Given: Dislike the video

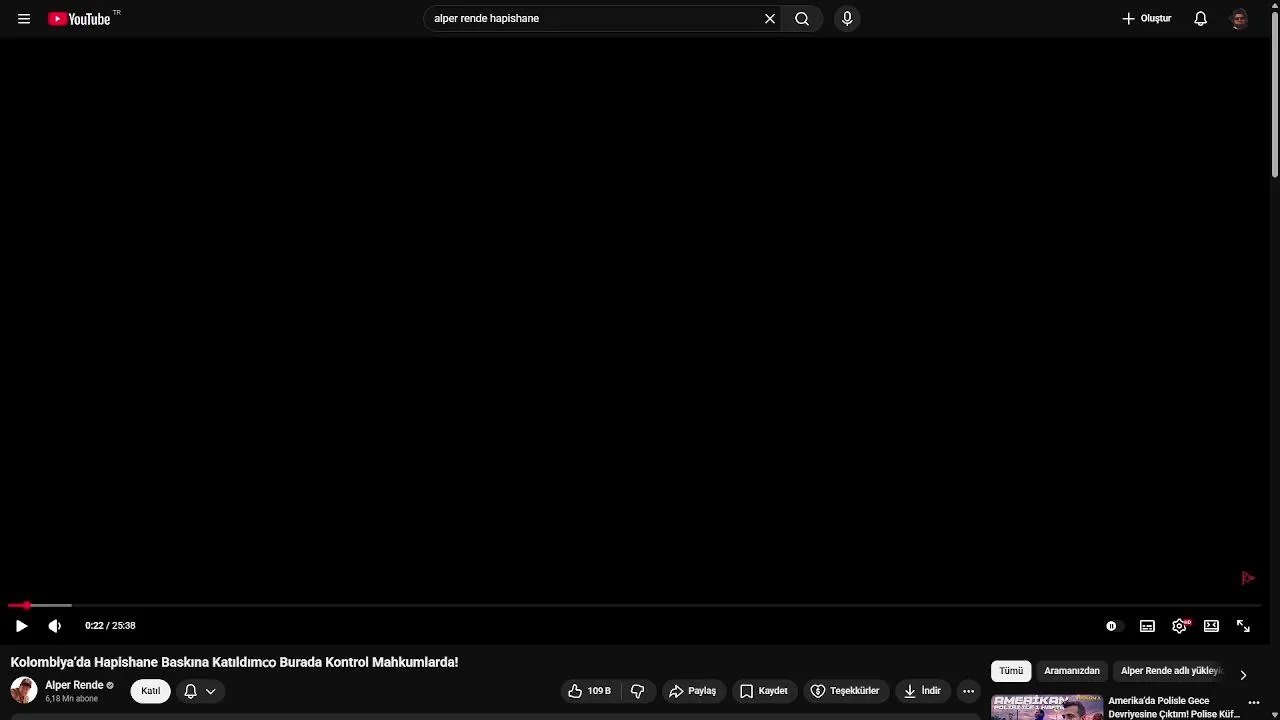Looking at the screenshot, I should tap(637, 691).
